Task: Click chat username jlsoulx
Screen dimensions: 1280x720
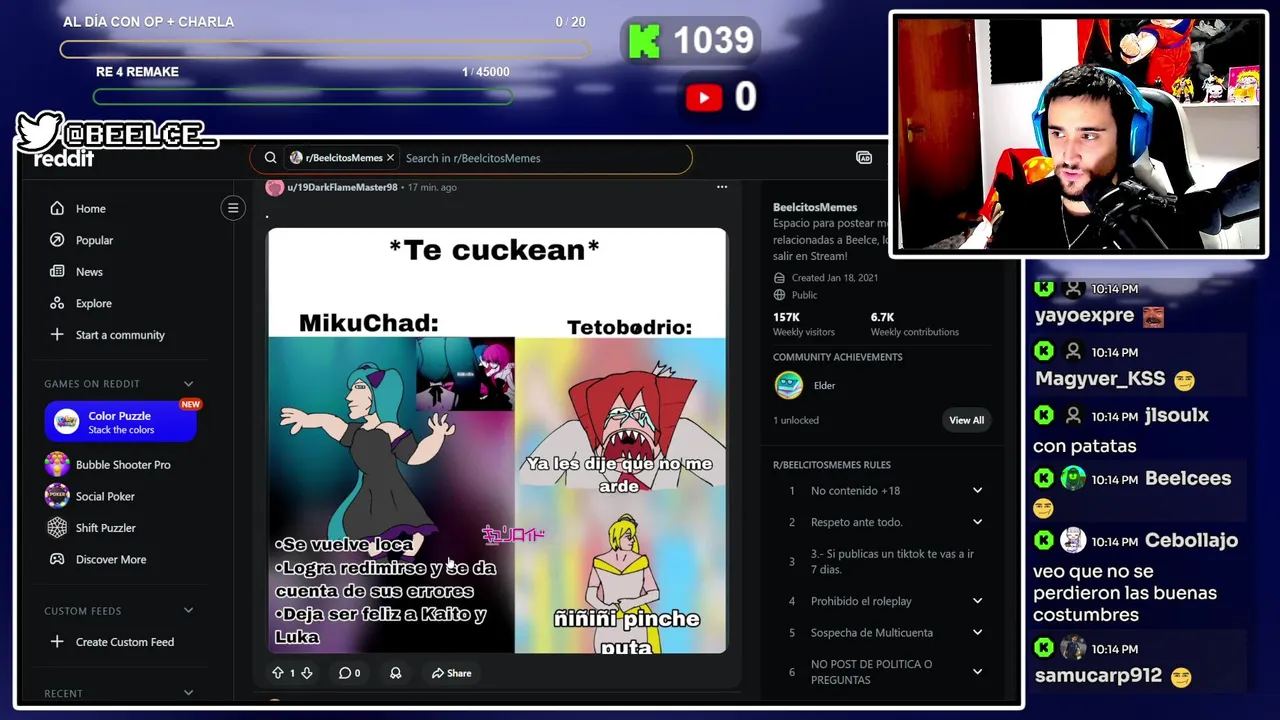Action: pyautogui.click(x=1177, y=415)
